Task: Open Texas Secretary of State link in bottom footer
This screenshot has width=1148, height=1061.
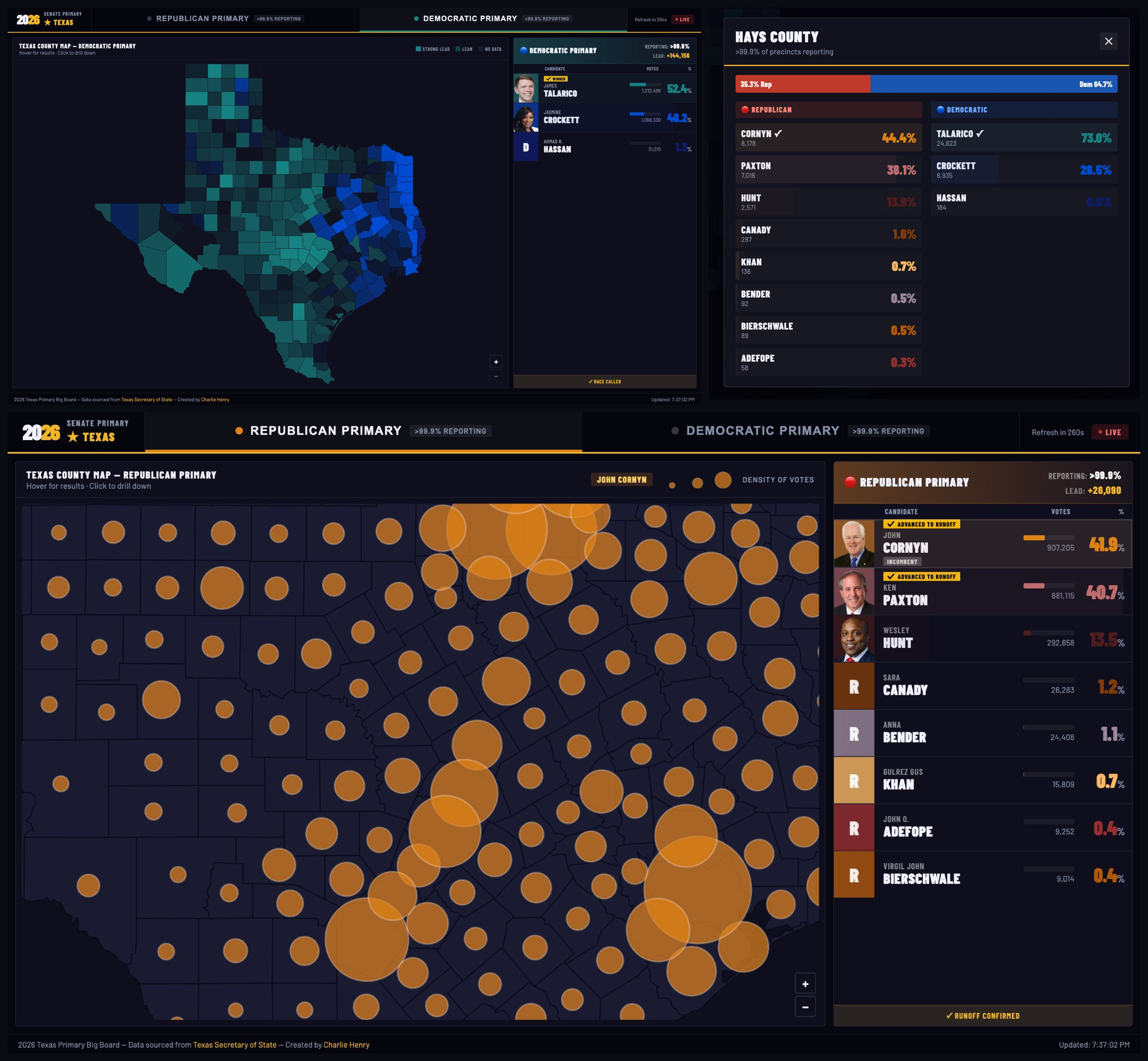Action: tap(234, 1045)
